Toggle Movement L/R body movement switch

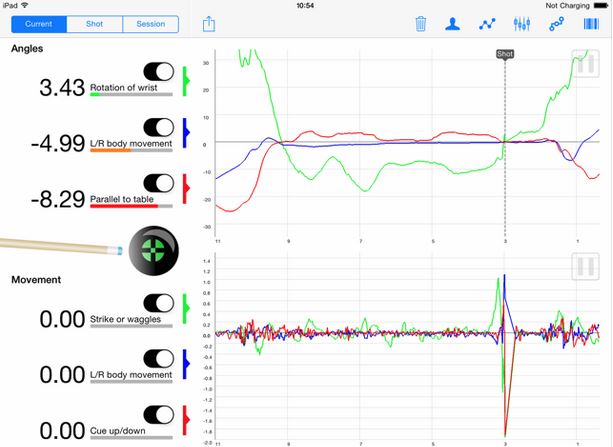point(159,359)
